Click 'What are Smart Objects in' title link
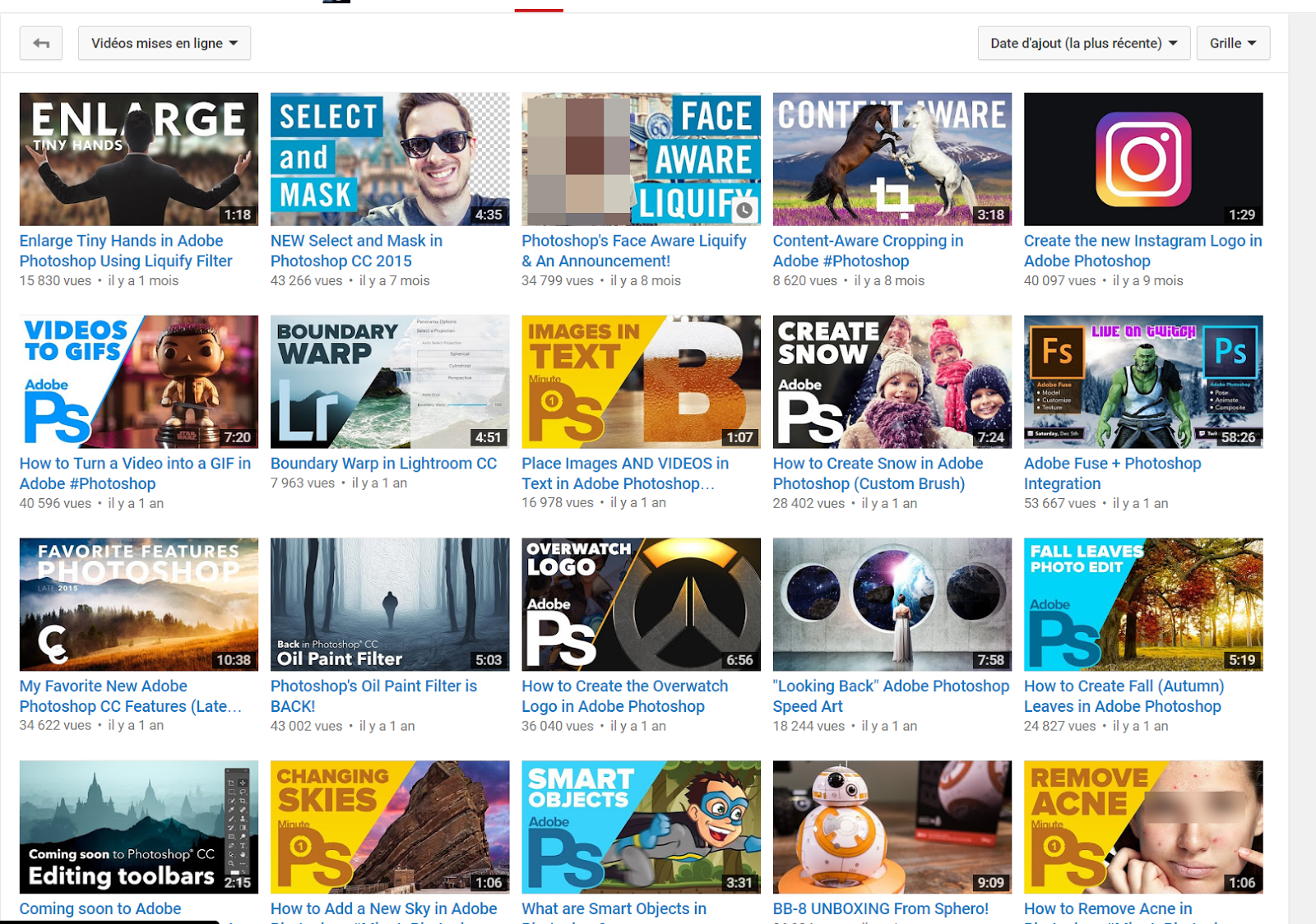 click(614, 908)
